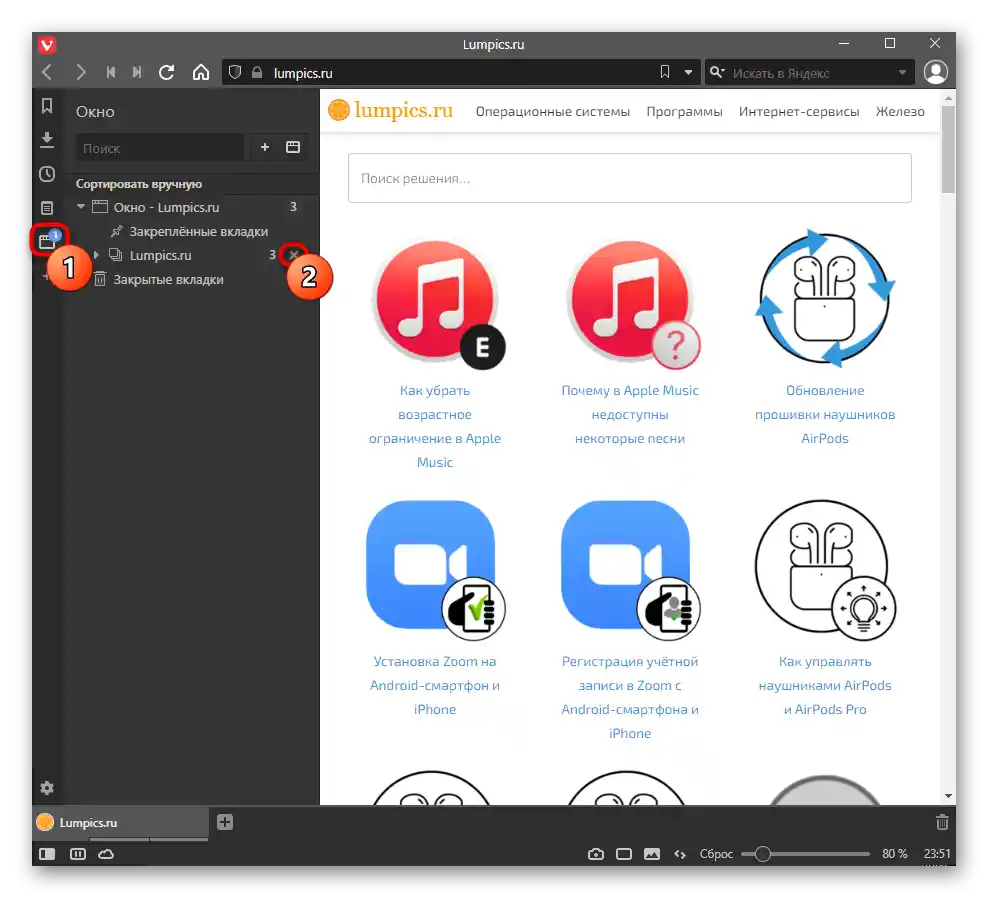Viewport: 988px width, 898px height.
Task: Open the 'Сортировать вручную' sort menu
Action: point(139,184)
